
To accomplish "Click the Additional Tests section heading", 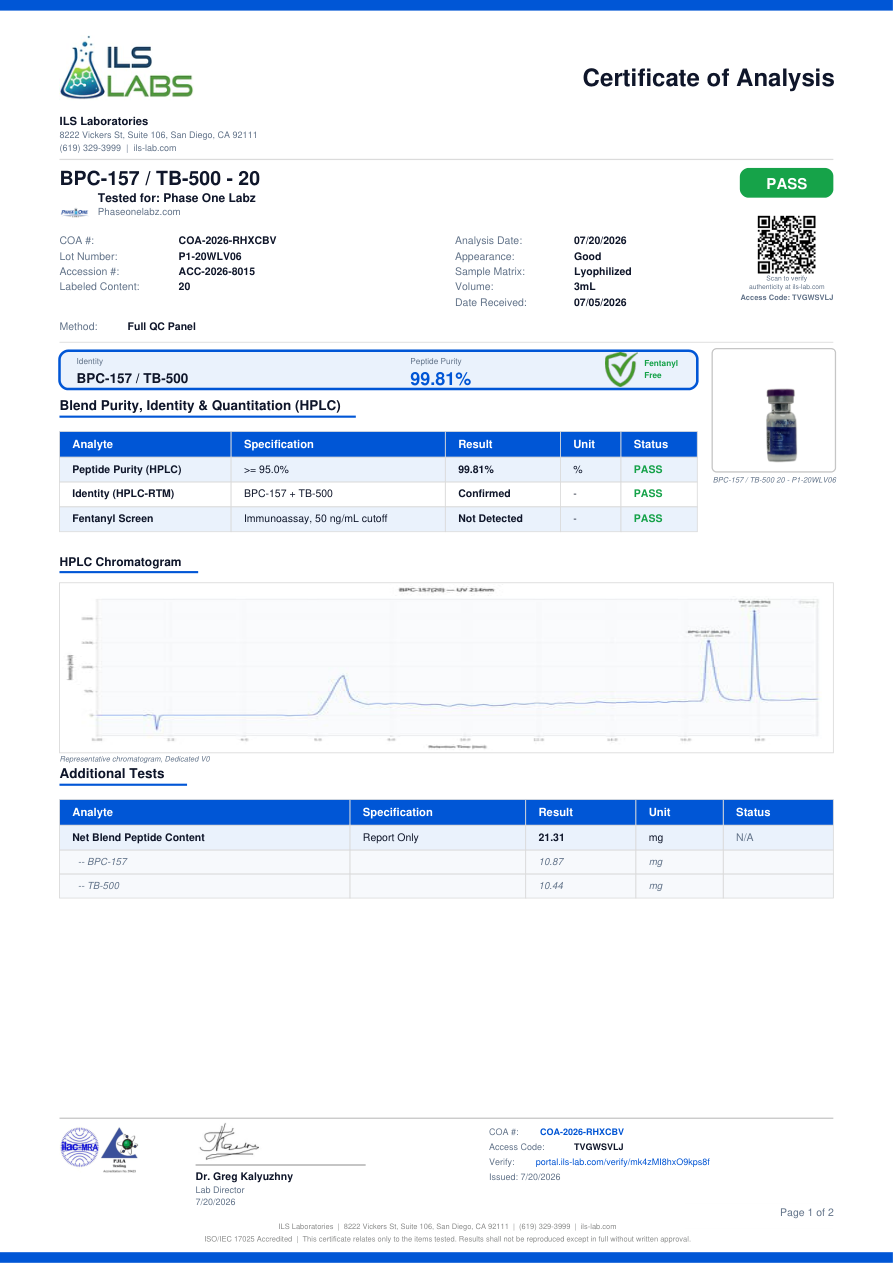I will [x=112, y=774].
